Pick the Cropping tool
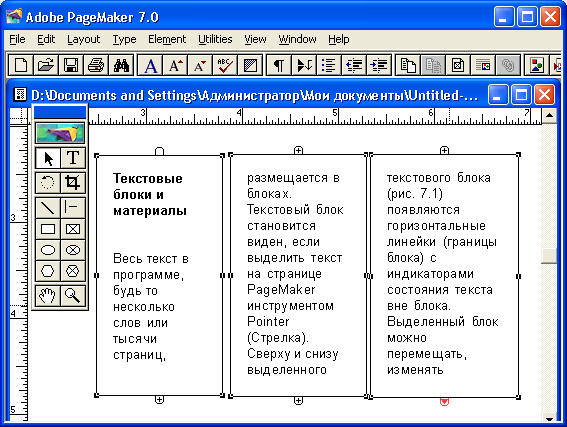The width and height of the screenshot is (567, 427). [73, 182]
